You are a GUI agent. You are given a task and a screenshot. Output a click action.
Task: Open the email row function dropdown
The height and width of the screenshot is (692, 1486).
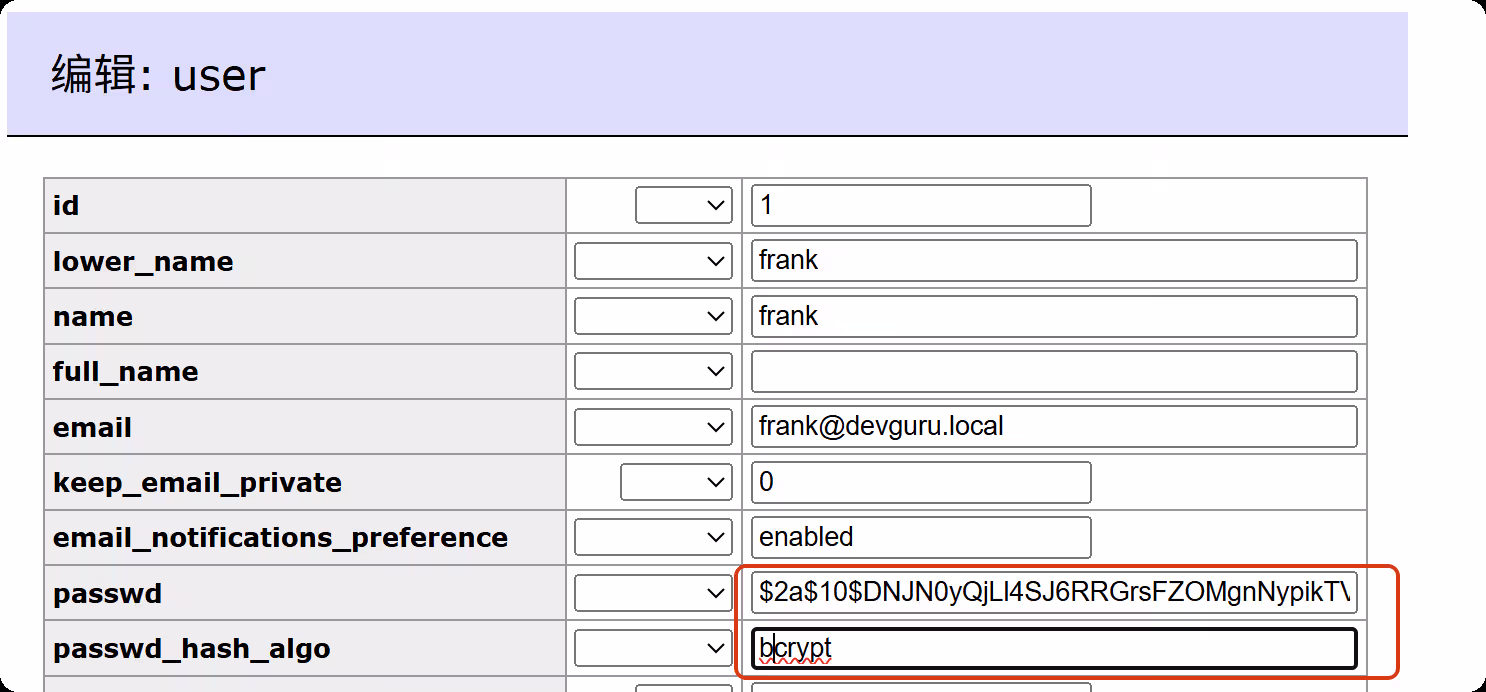tap(654, 428)
